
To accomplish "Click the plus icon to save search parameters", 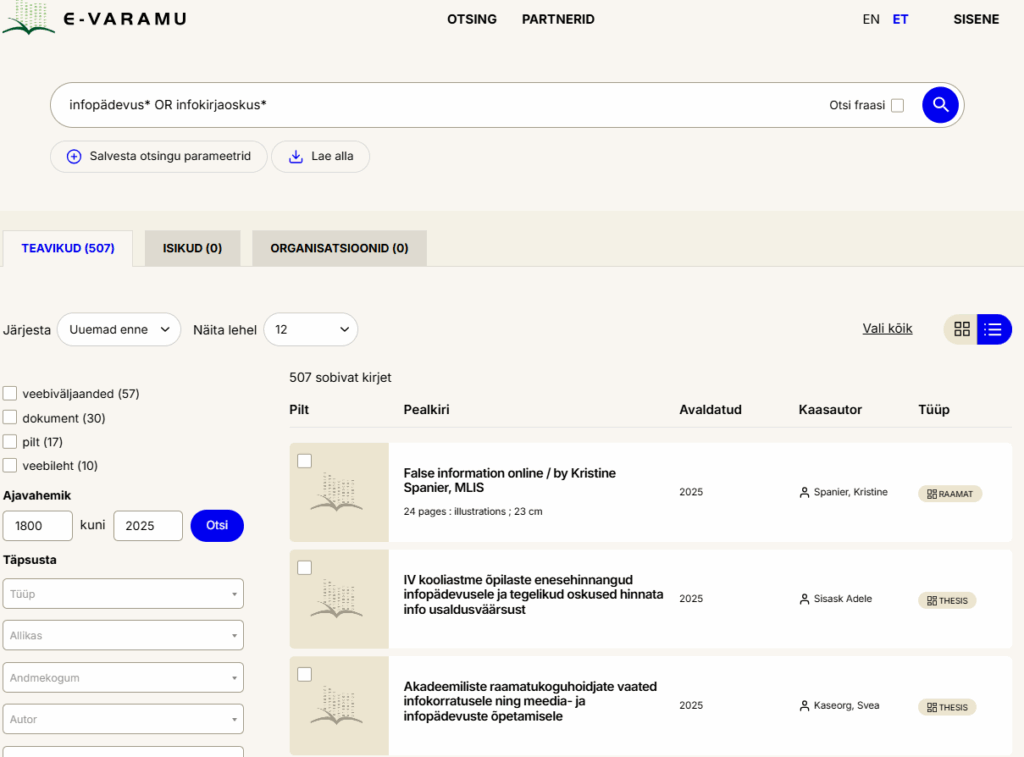I will (x=74, y=157).
